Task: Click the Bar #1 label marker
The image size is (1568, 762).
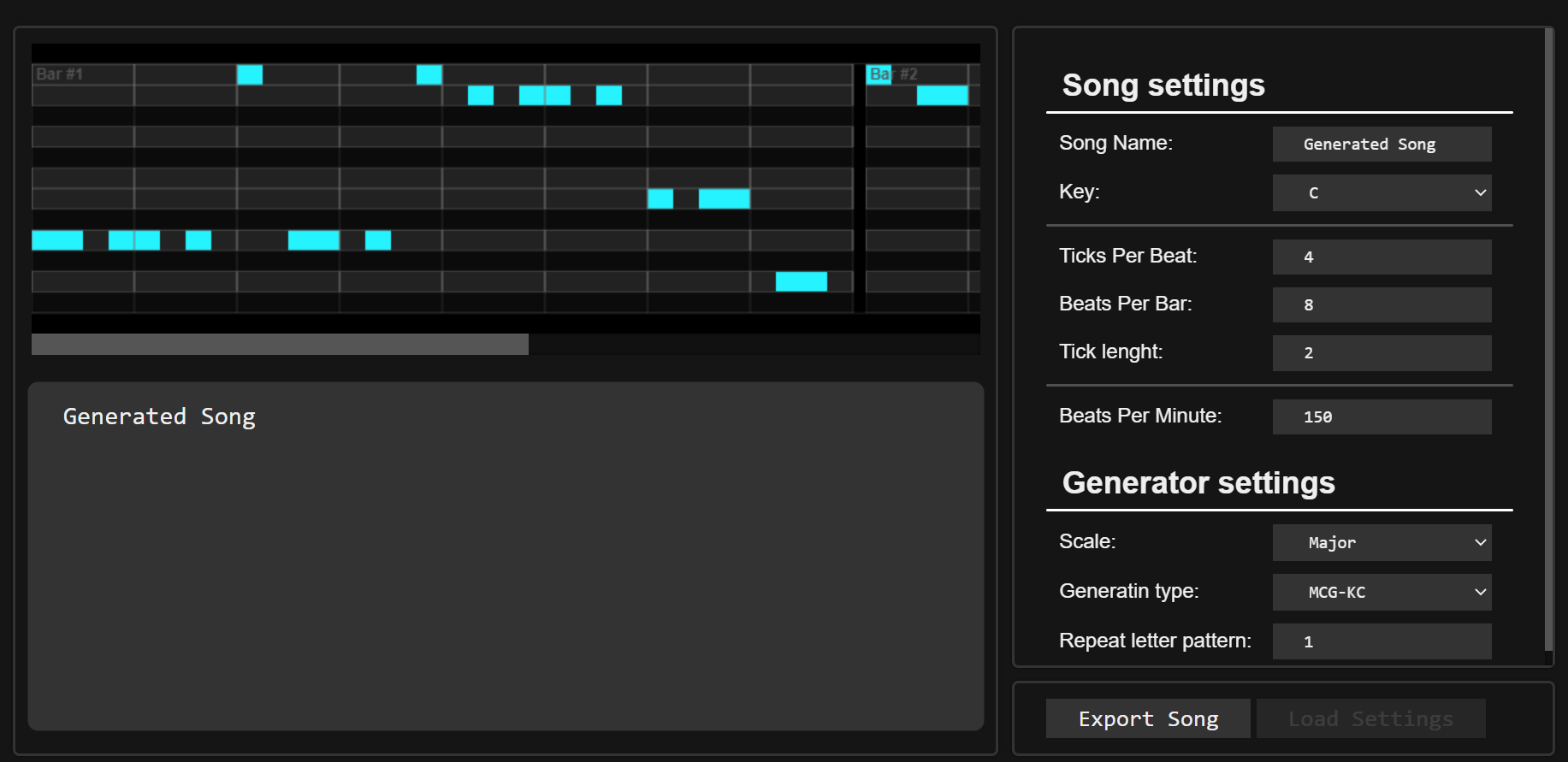Action: (x=59, y=74)
